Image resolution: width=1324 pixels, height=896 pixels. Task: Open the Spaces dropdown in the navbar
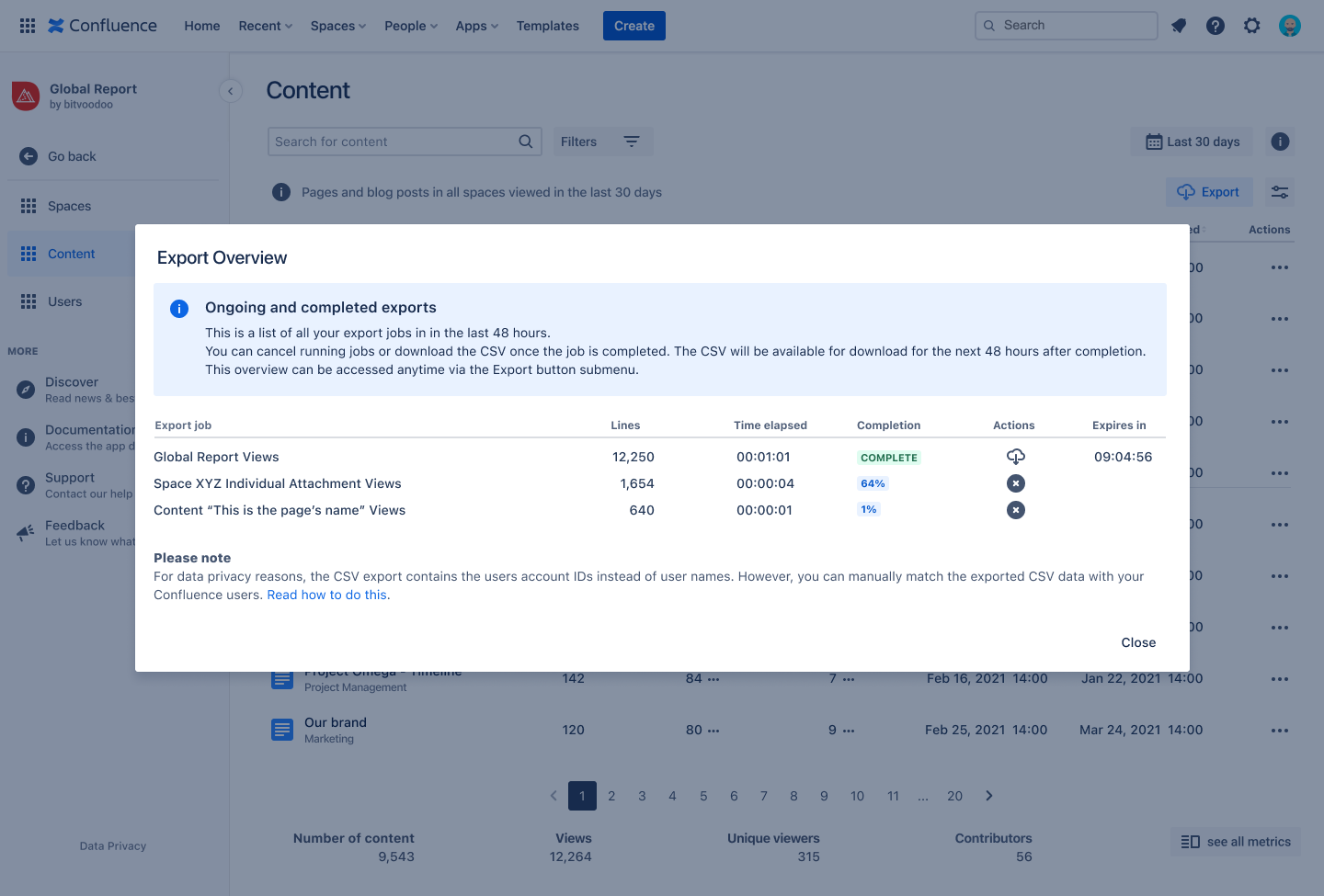click(x=337, y=25)
